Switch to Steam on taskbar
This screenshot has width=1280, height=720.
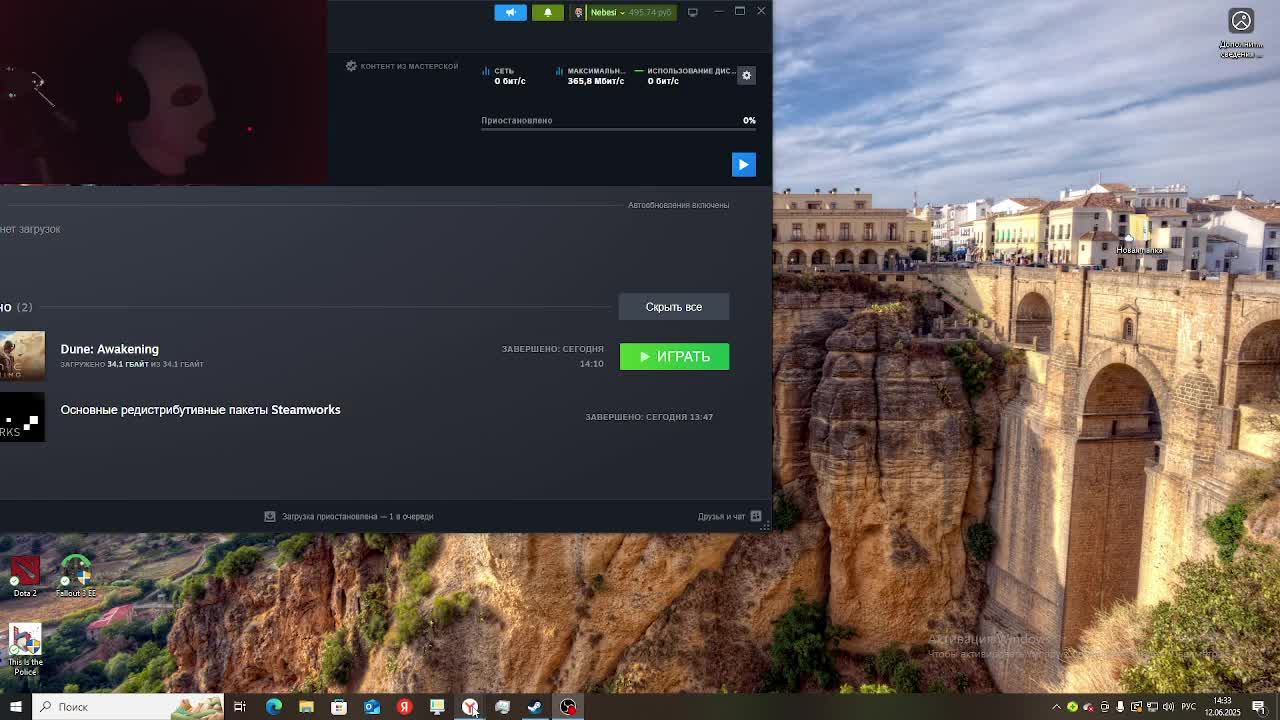pyautogui.click(x=535, y=707)
